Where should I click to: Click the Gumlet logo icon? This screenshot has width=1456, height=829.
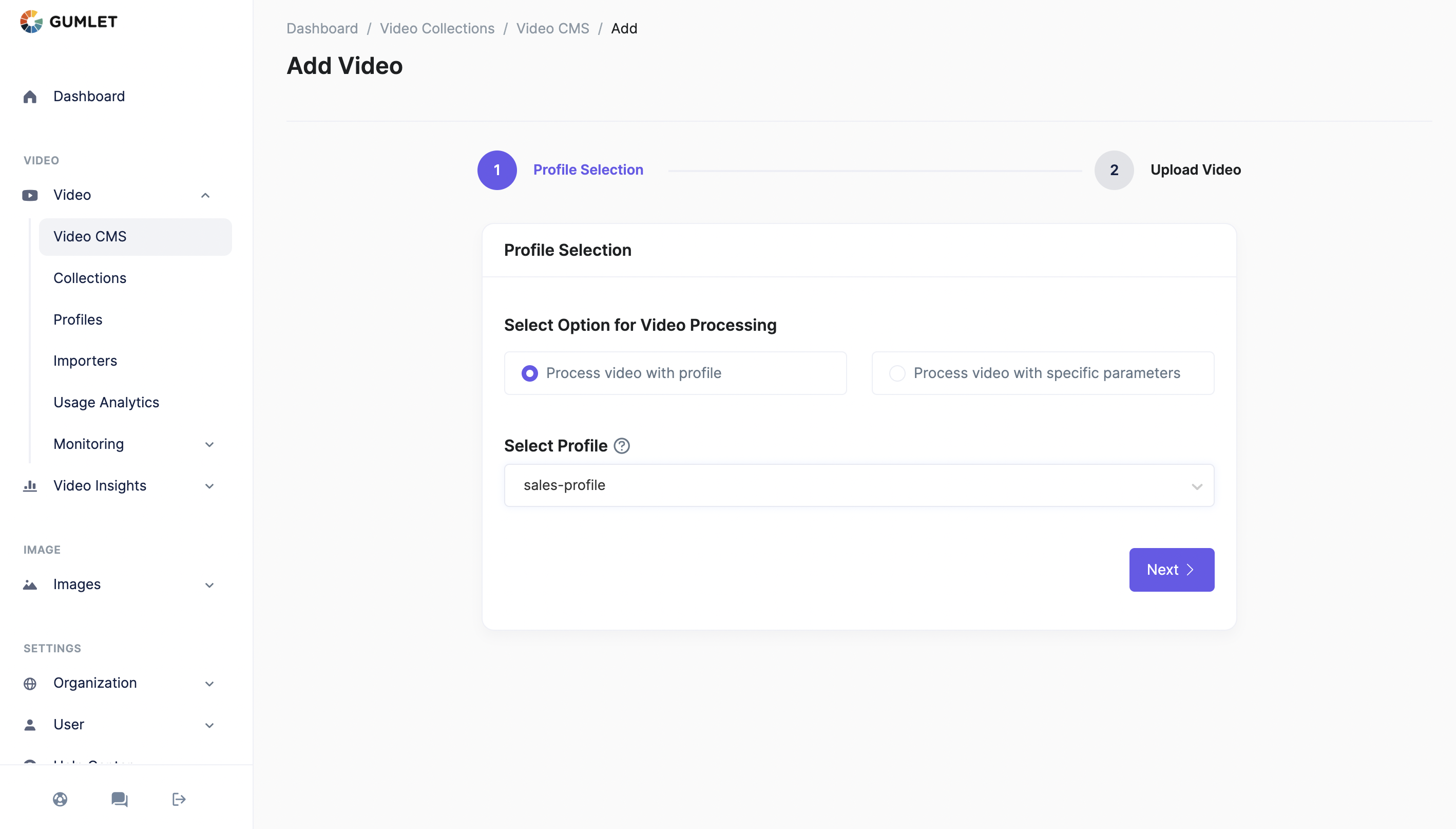point(31,22)
